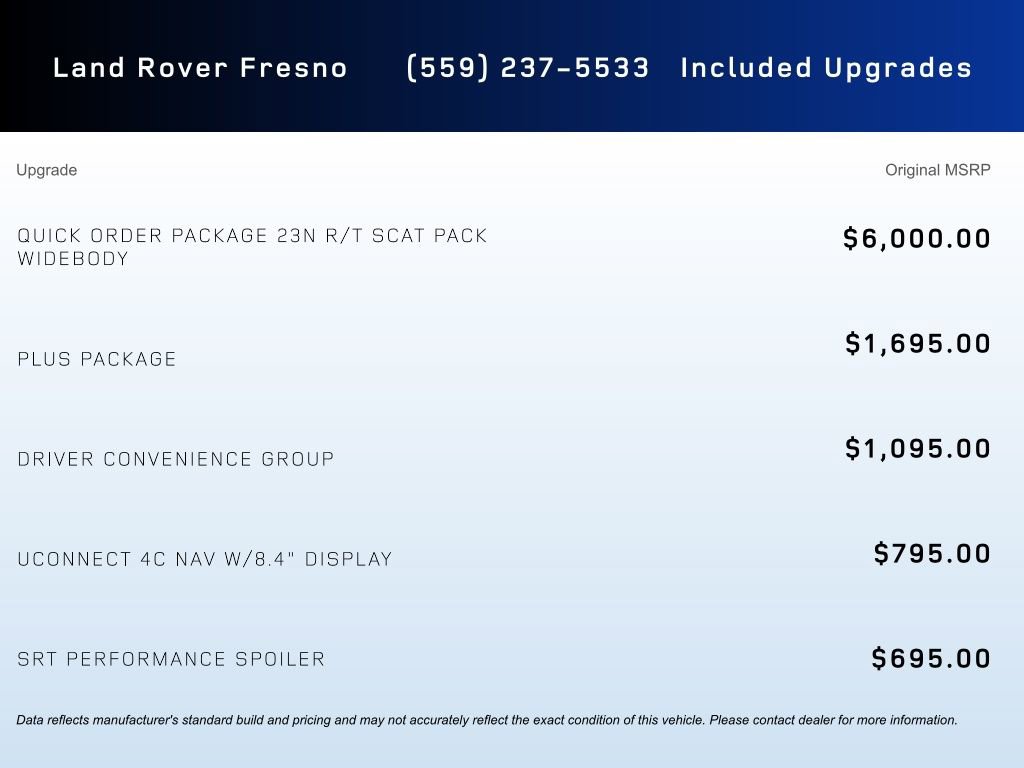Pick the SRT Performance Spoiler upgrade
The image size is (1024, 768).
[171, 659]
